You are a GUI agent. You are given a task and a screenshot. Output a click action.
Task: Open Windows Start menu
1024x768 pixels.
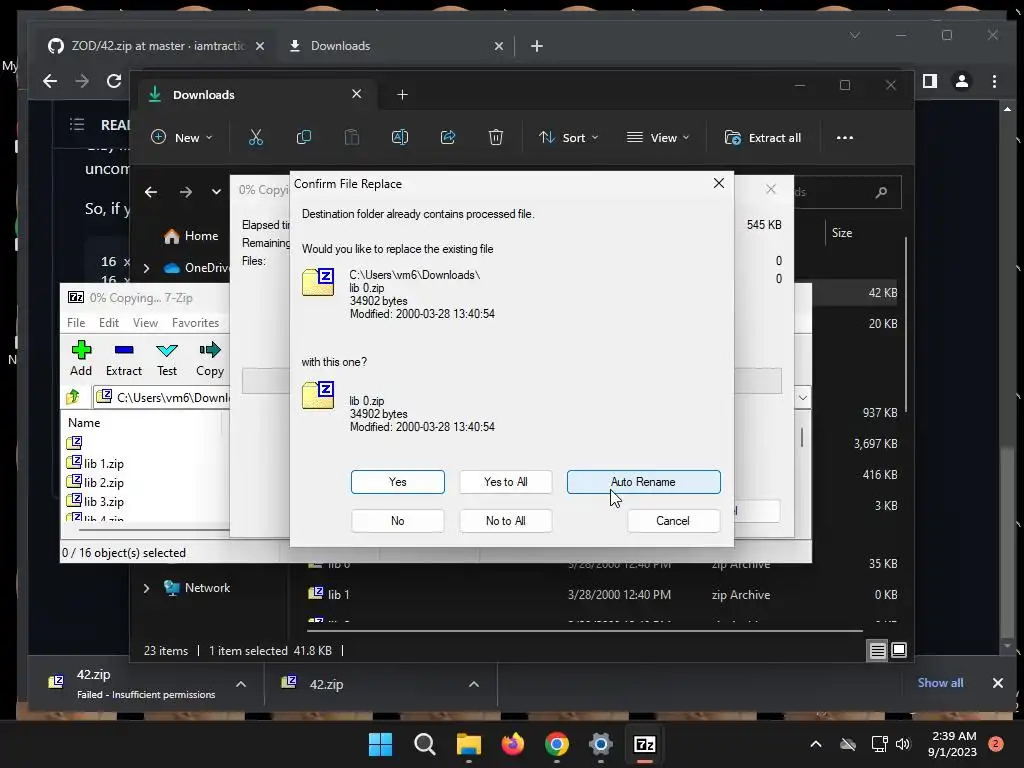[380, 744]
